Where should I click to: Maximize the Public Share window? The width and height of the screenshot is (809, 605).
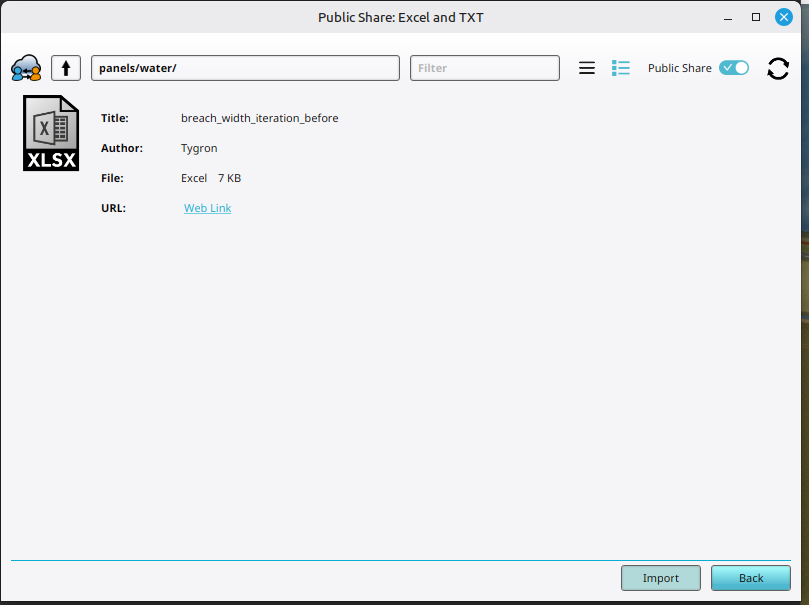[x=755, y=17]
